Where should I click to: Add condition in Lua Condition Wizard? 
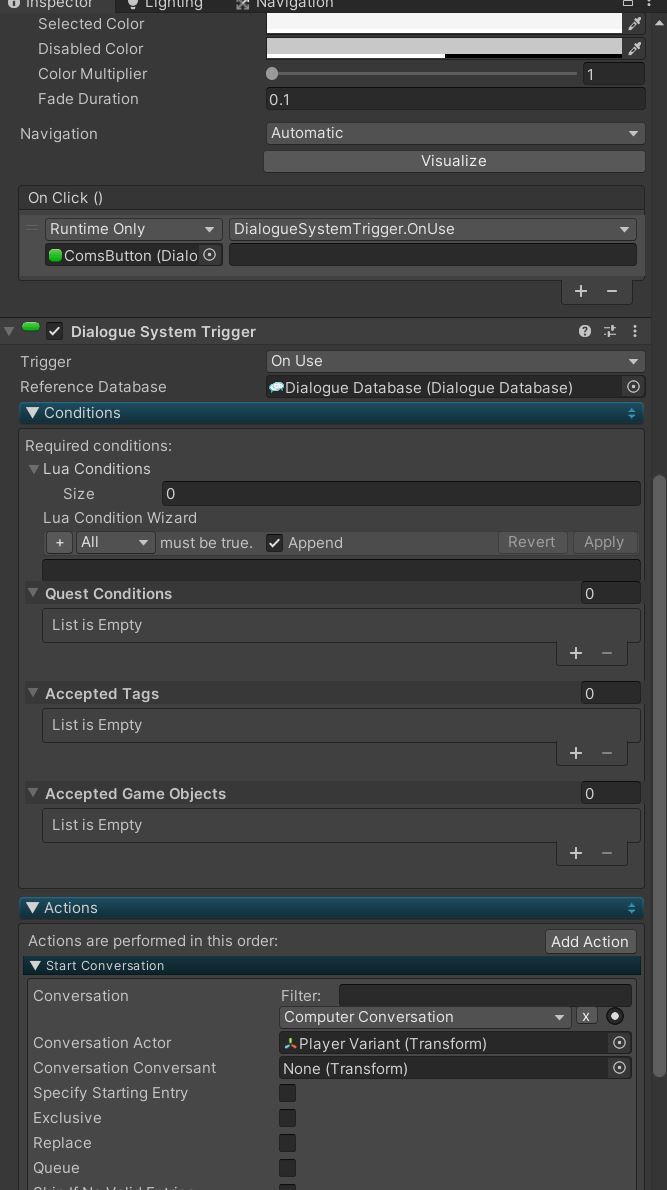[x=59, y=543]
